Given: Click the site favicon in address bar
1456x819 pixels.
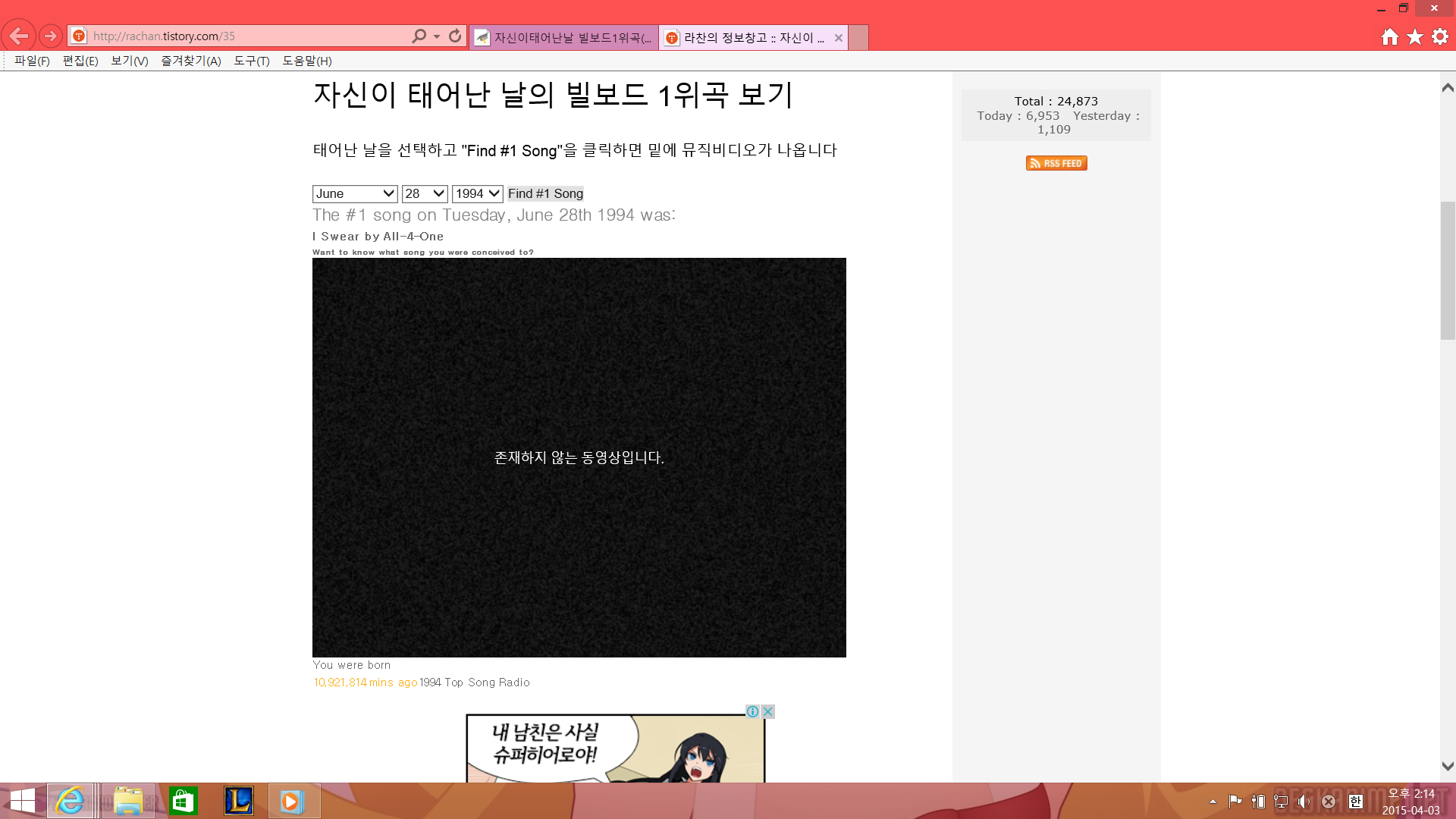Looking at the screenshot, I should (79, 36).
